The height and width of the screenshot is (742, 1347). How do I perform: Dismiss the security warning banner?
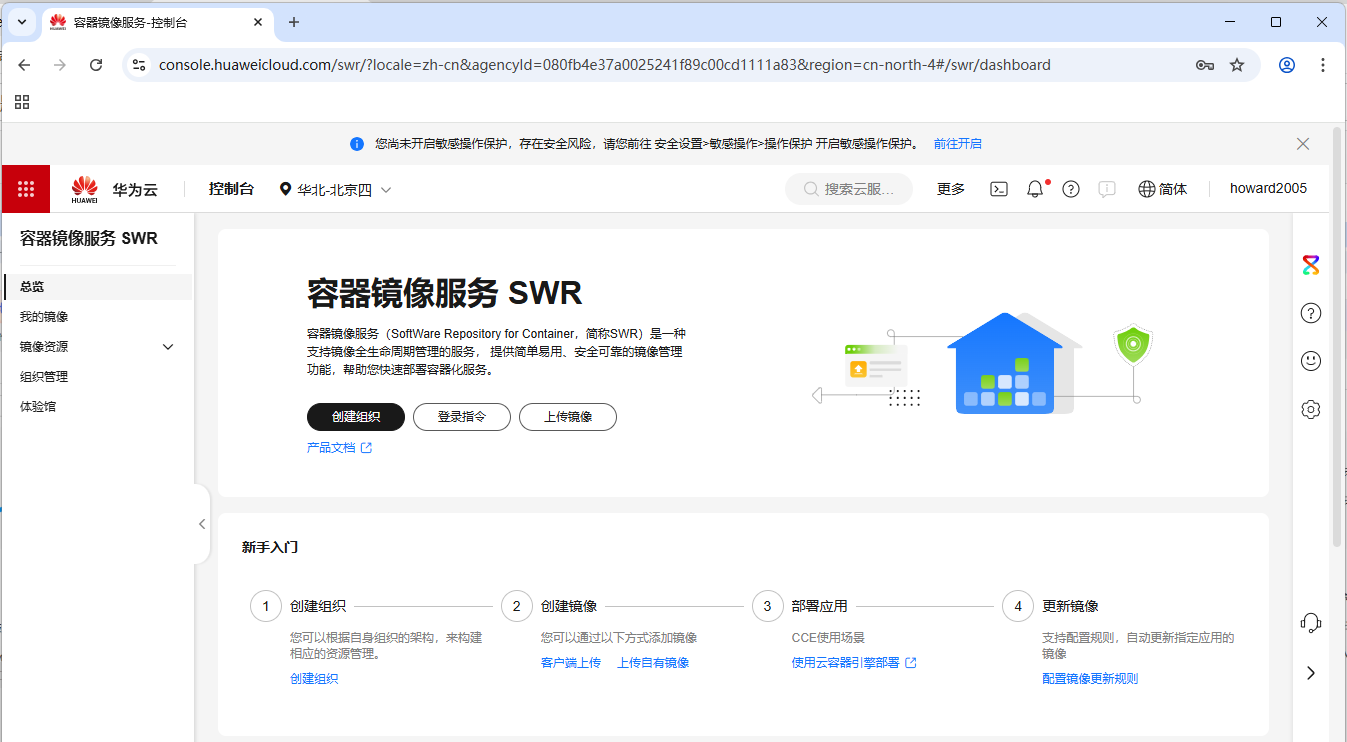pyautogui.click(x=1303, y=144)
